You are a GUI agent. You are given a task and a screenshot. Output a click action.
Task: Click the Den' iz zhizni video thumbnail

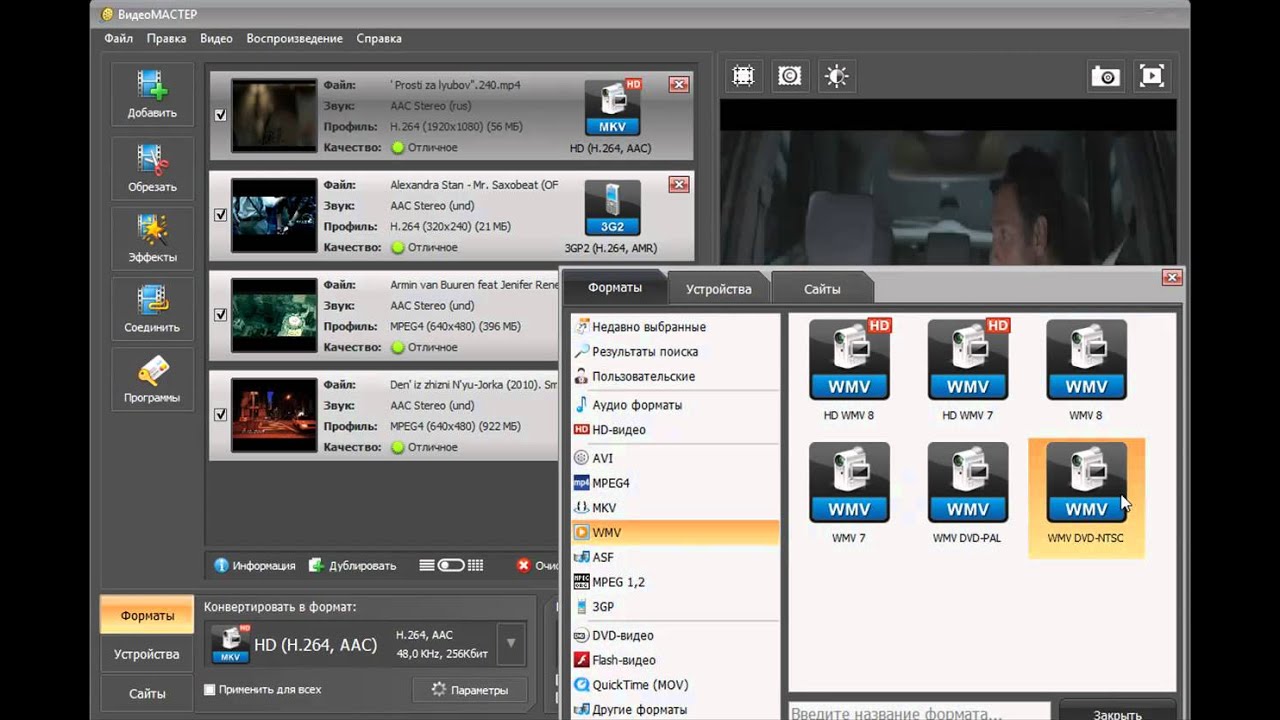click(x=274, y=415)
